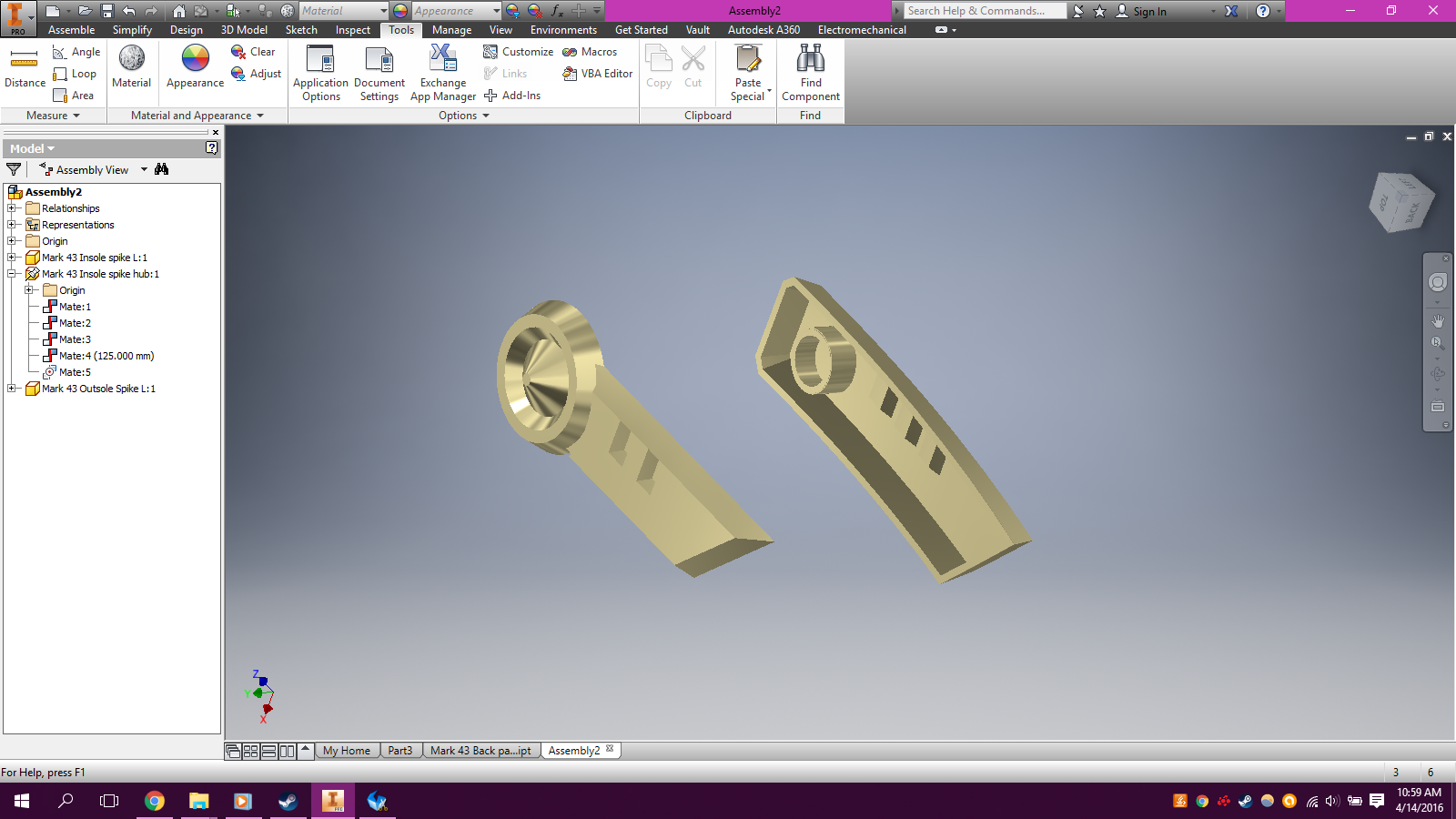The height and width of the screenshot is (819, 1456).
Task: Select the Pan hand tool in navigation bar
Action: (1438, 320)
